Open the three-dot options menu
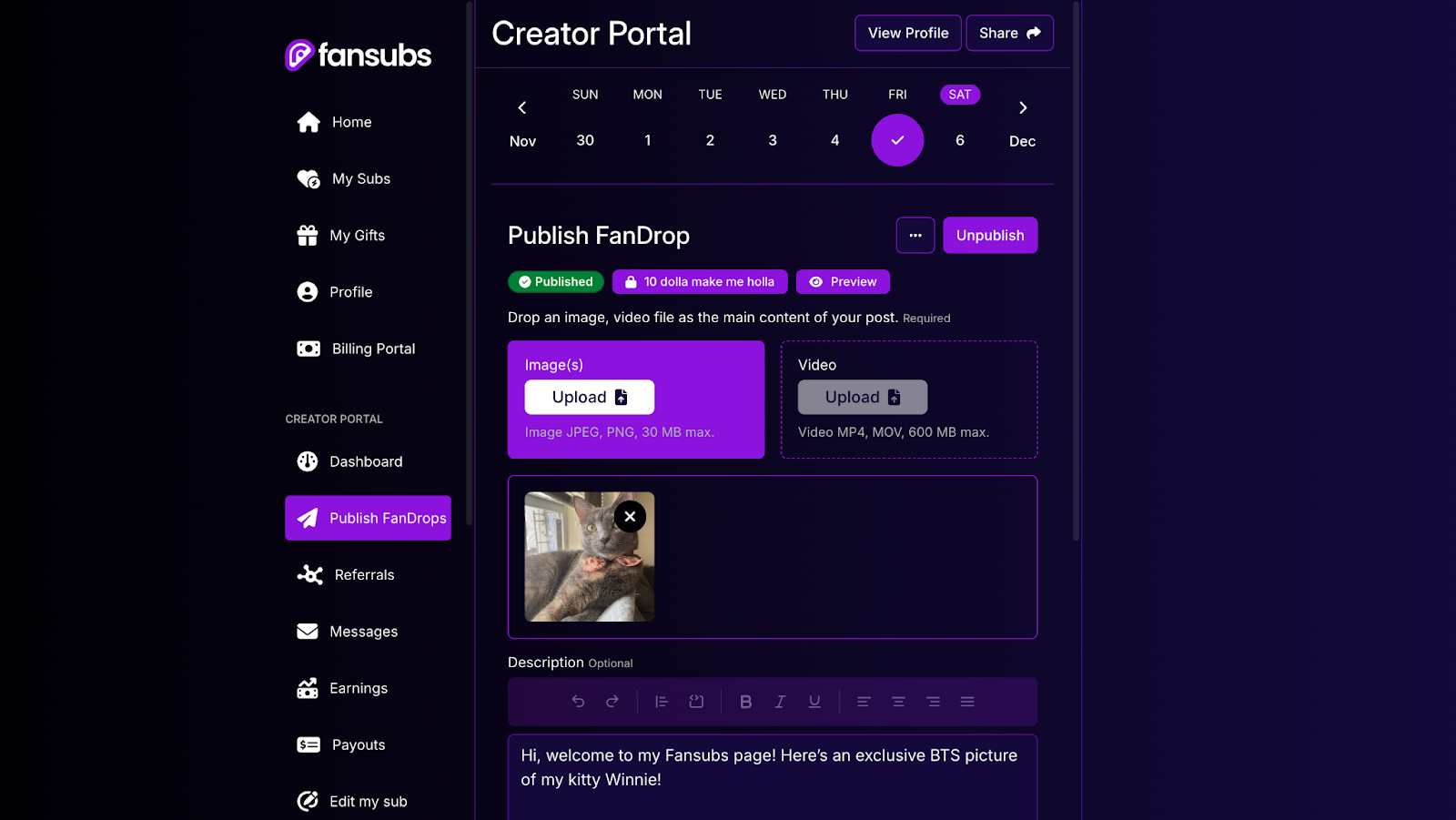 [x=915, y=235]
